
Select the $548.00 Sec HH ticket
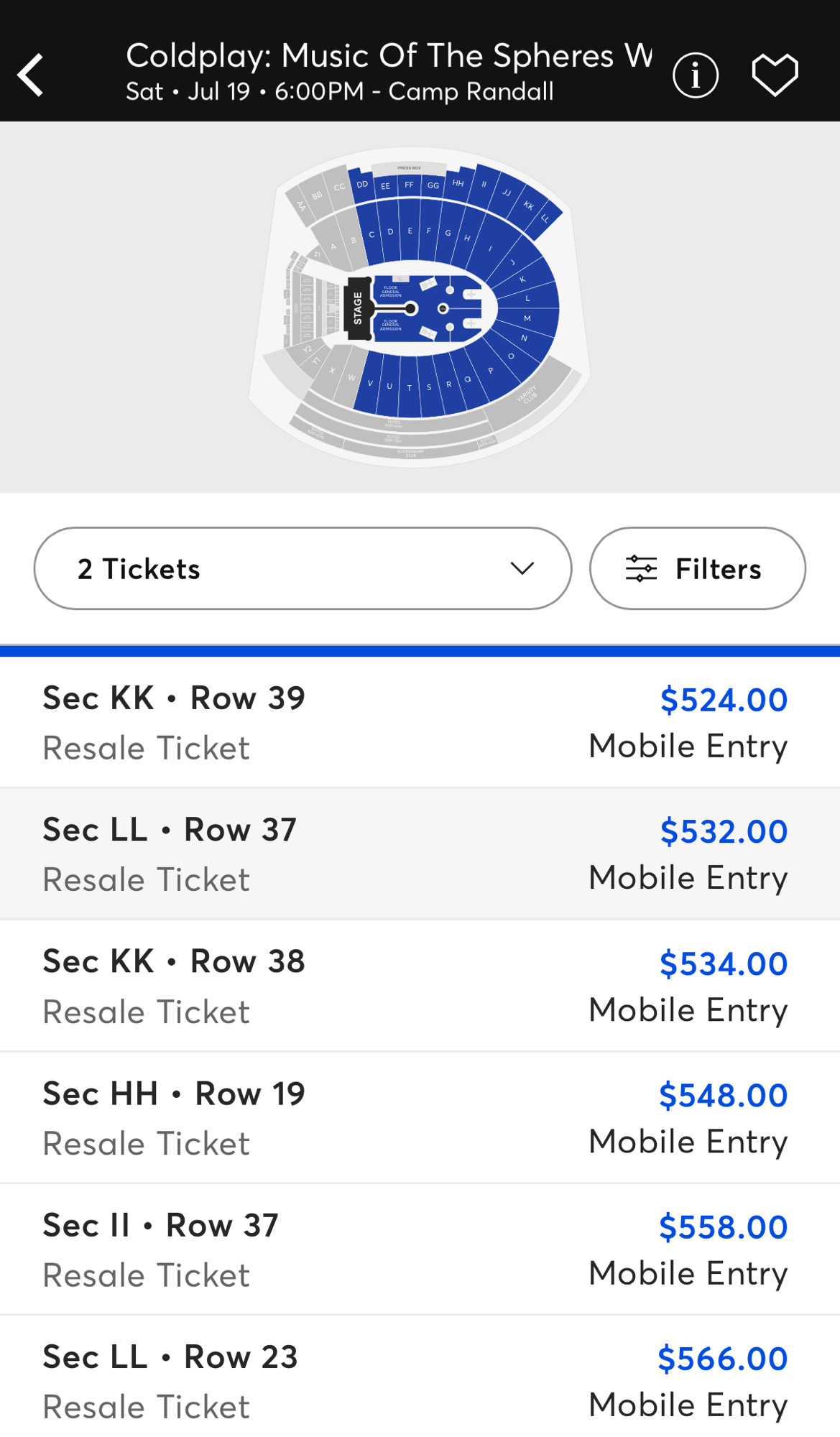tap(420, 1117)
